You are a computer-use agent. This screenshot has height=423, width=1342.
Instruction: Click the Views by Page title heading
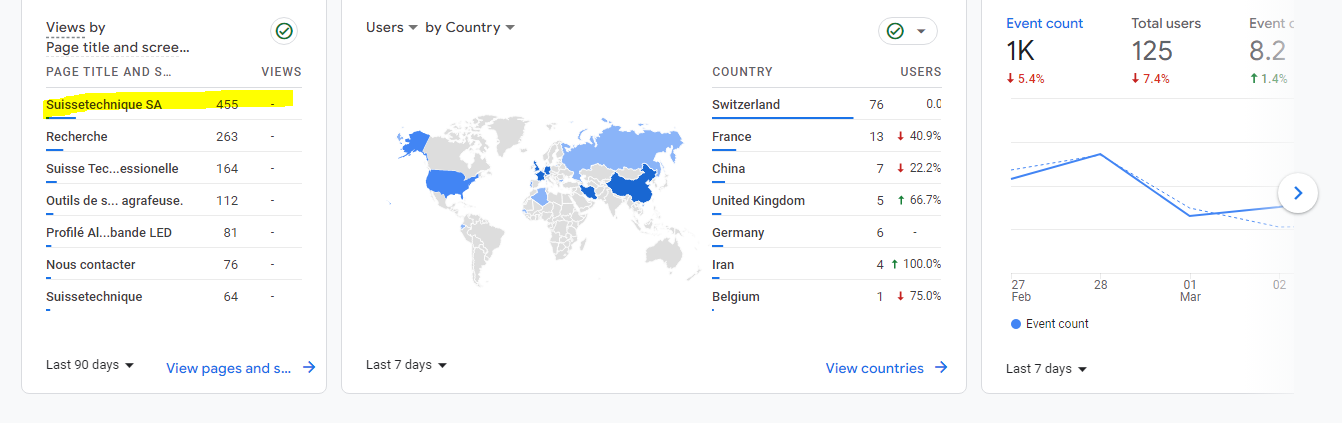tap(117, 37)
